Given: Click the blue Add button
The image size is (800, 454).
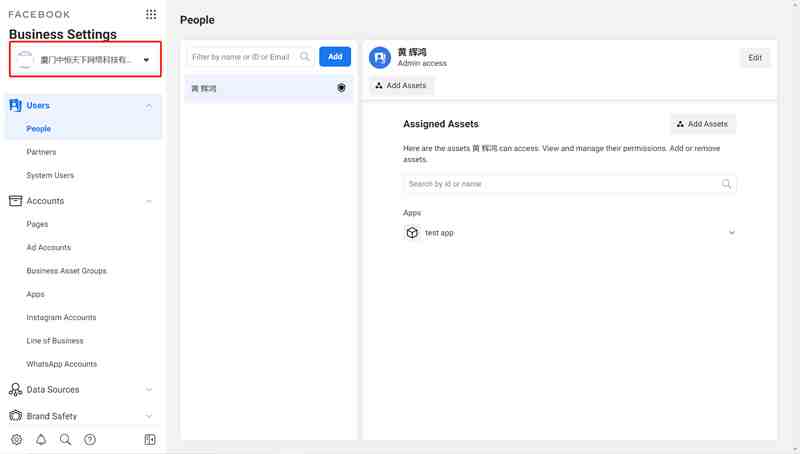Looking at the screenshot, I should coord(335,57).
